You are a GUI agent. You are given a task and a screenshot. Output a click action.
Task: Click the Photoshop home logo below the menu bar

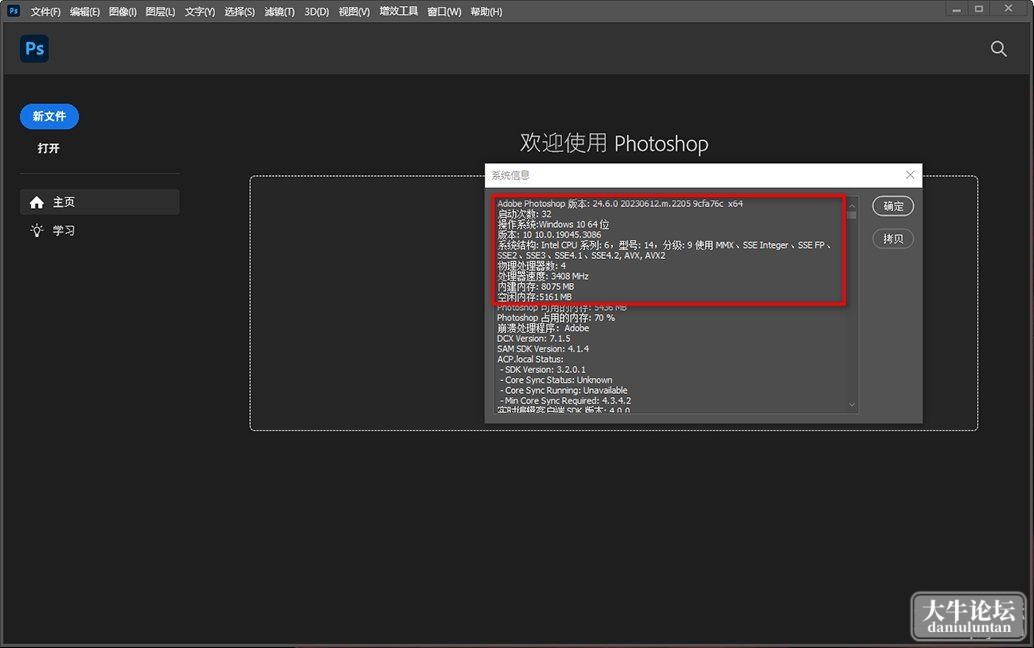(34, 49)
